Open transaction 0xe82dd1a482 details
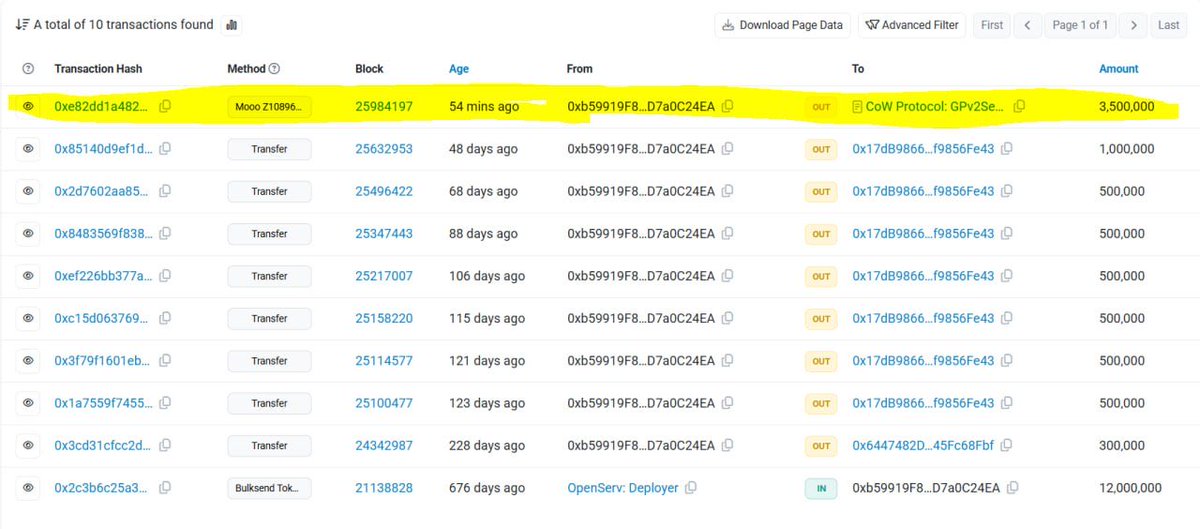This screenshot has width=1200, height=529. 103,106
